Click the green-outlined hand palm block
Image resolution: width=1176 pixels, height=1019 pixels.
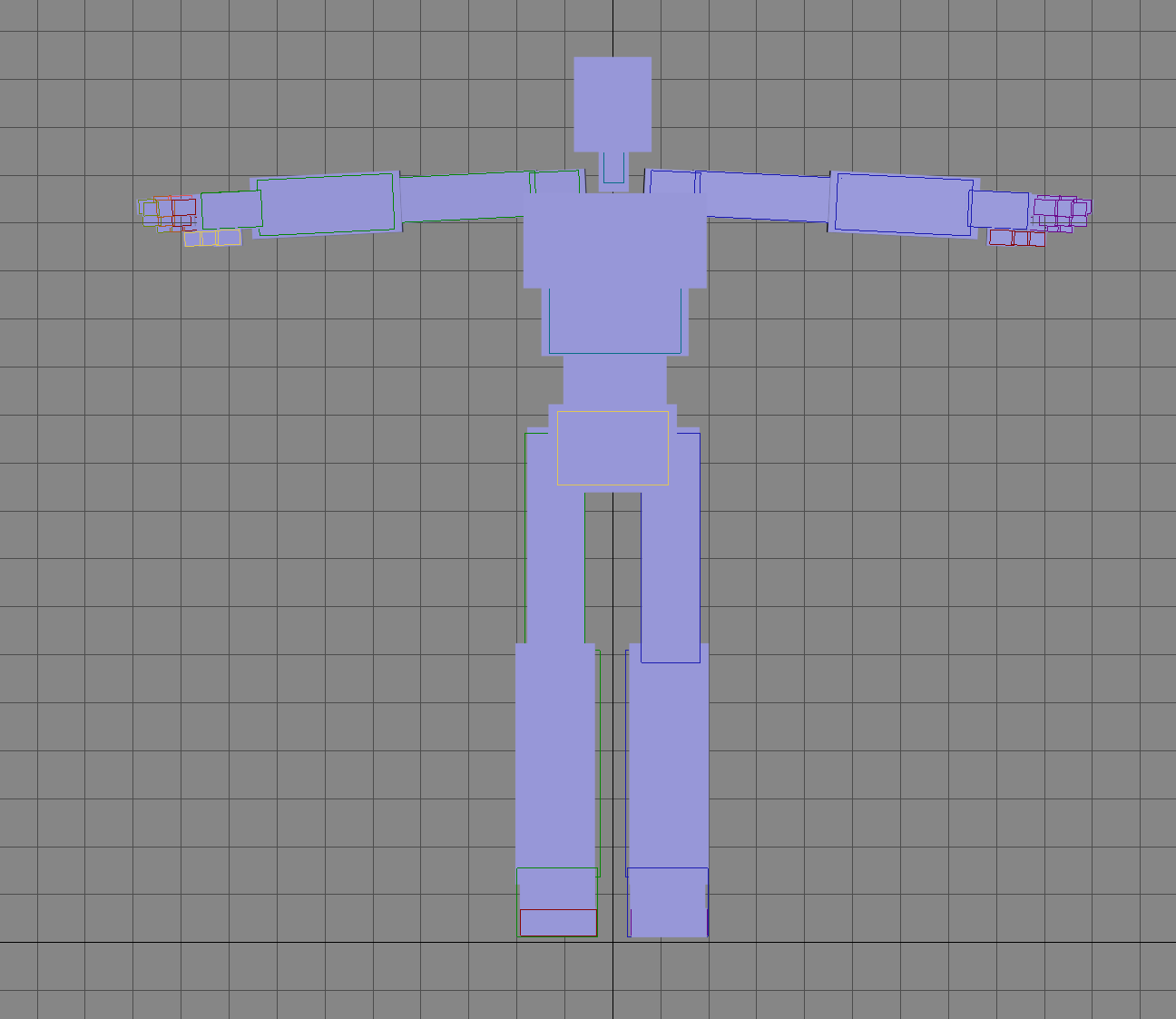(x=231, y=210)
